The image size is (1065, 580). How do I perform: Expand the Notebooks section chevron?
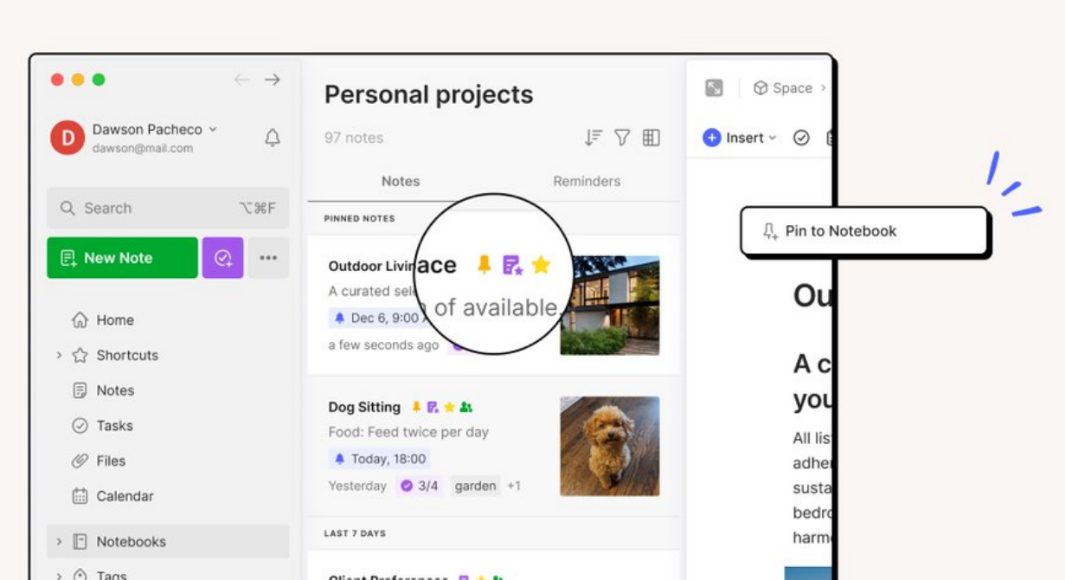(x=59, y=541)
